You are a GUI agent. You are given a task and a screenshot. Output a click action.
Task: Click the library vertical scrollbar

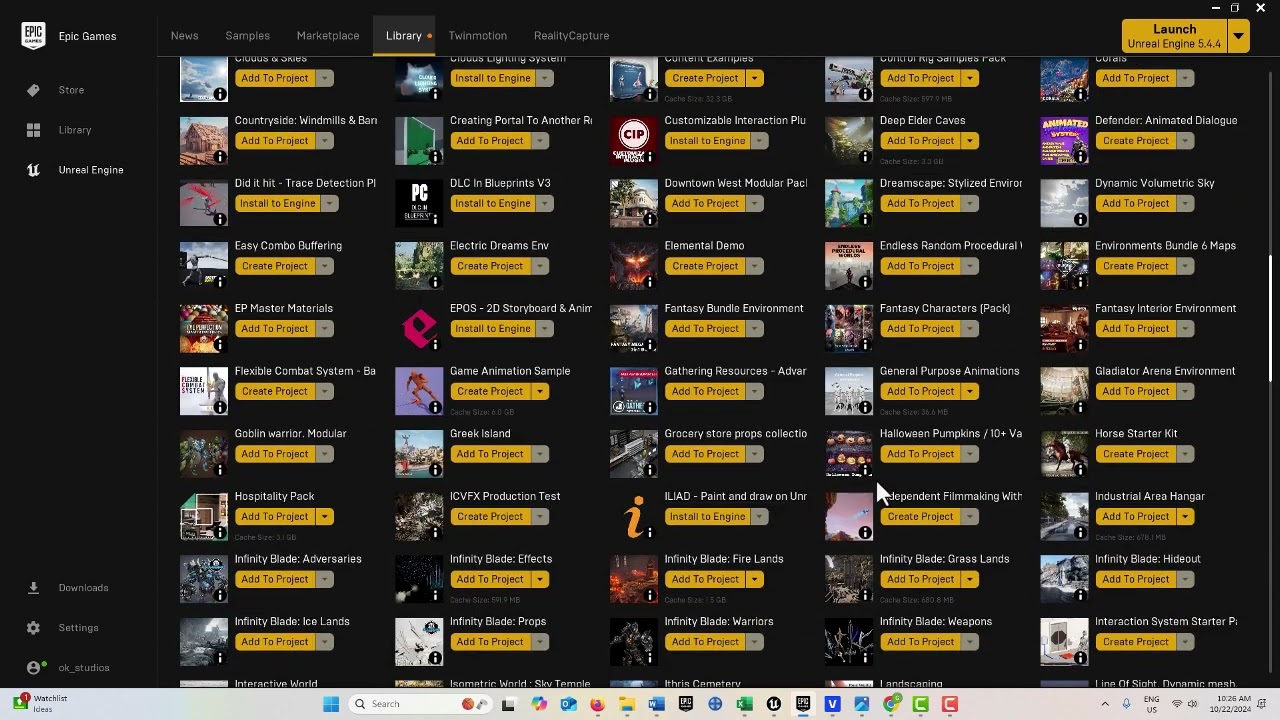pyautogui.click(x=1272, y=318)
